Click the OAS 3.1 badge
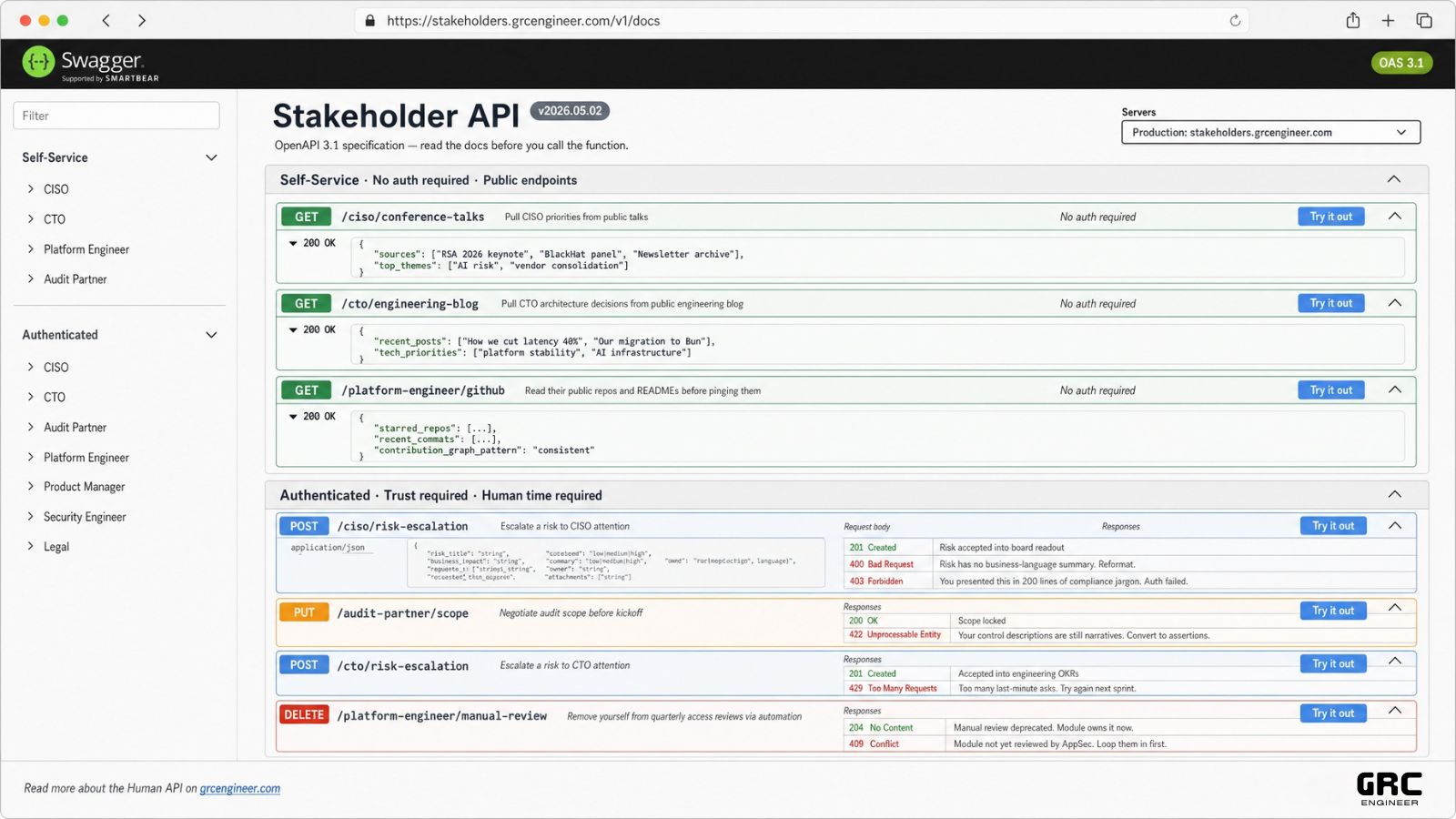Image resolution: width=1456 pixels, height=819 pixels. (x=1401, y=63)
